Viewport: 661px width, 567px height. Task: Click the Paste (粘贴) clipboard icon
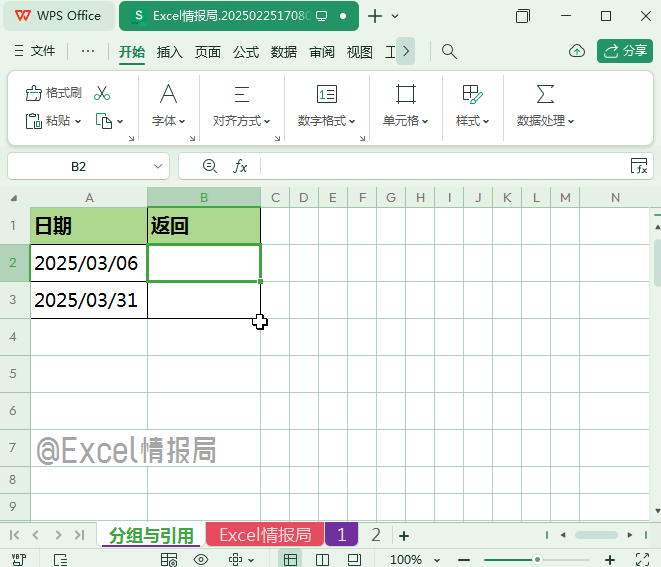click(x=34, y=121)
